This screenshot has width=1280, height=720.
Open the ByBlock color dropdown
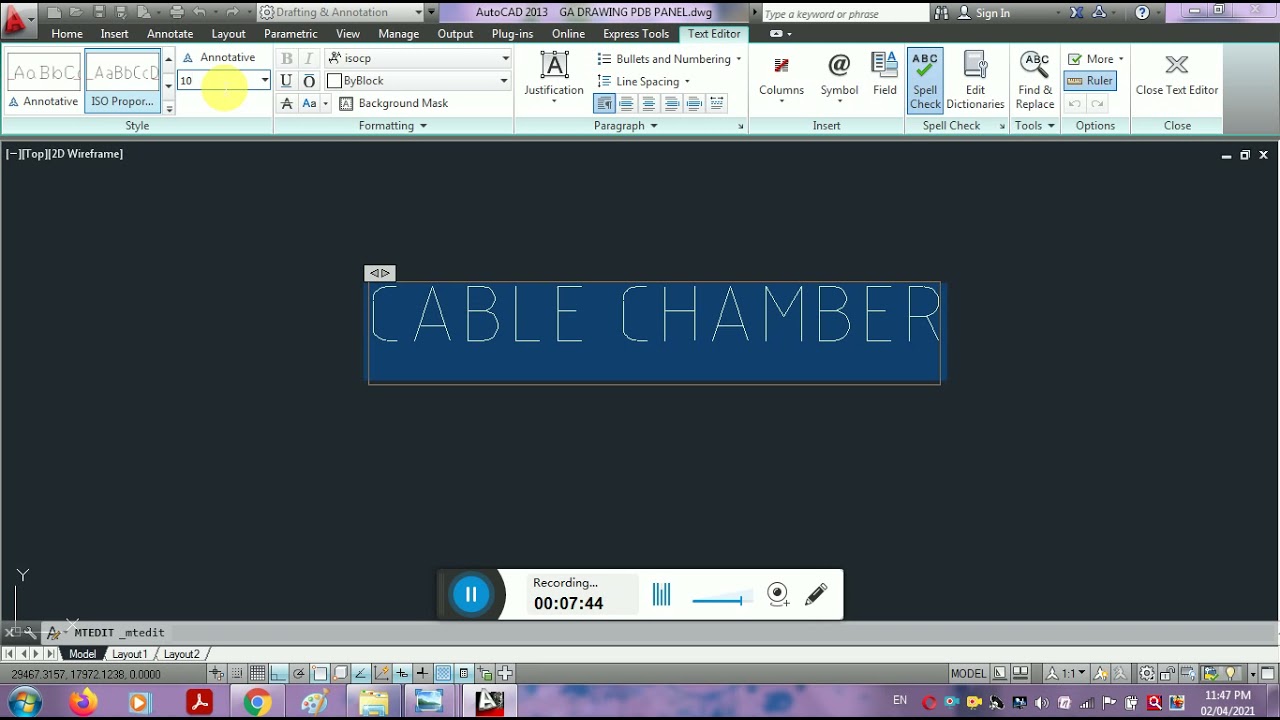(418, 81)
